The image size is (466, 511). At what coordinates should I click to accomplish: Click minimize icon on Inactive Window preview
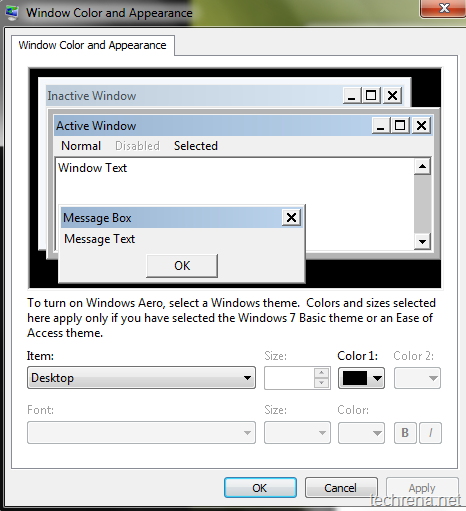click(x=352, y=96)
